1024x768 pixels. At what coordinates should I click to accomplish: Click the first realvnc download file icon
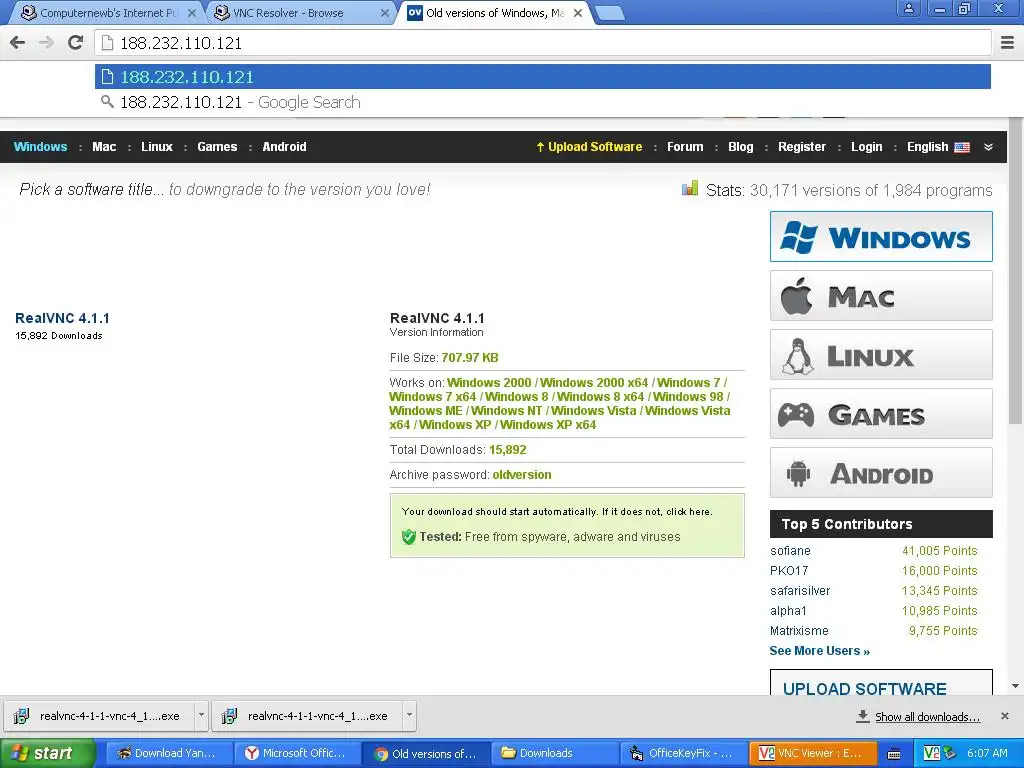pos(22,716)
